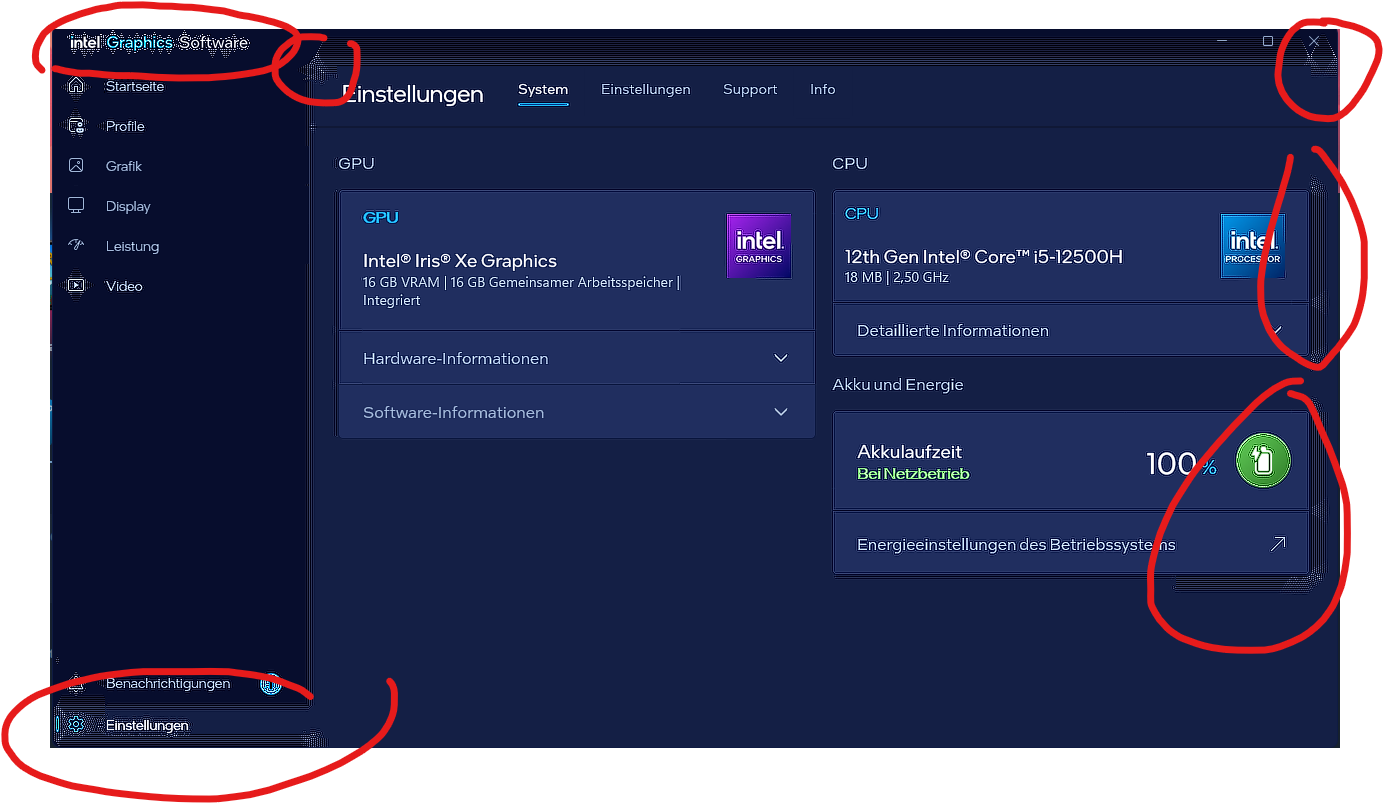Maximize the Intel Graphics Software window
This screenshot has width=1383, height=804.
click(1268, 41)
